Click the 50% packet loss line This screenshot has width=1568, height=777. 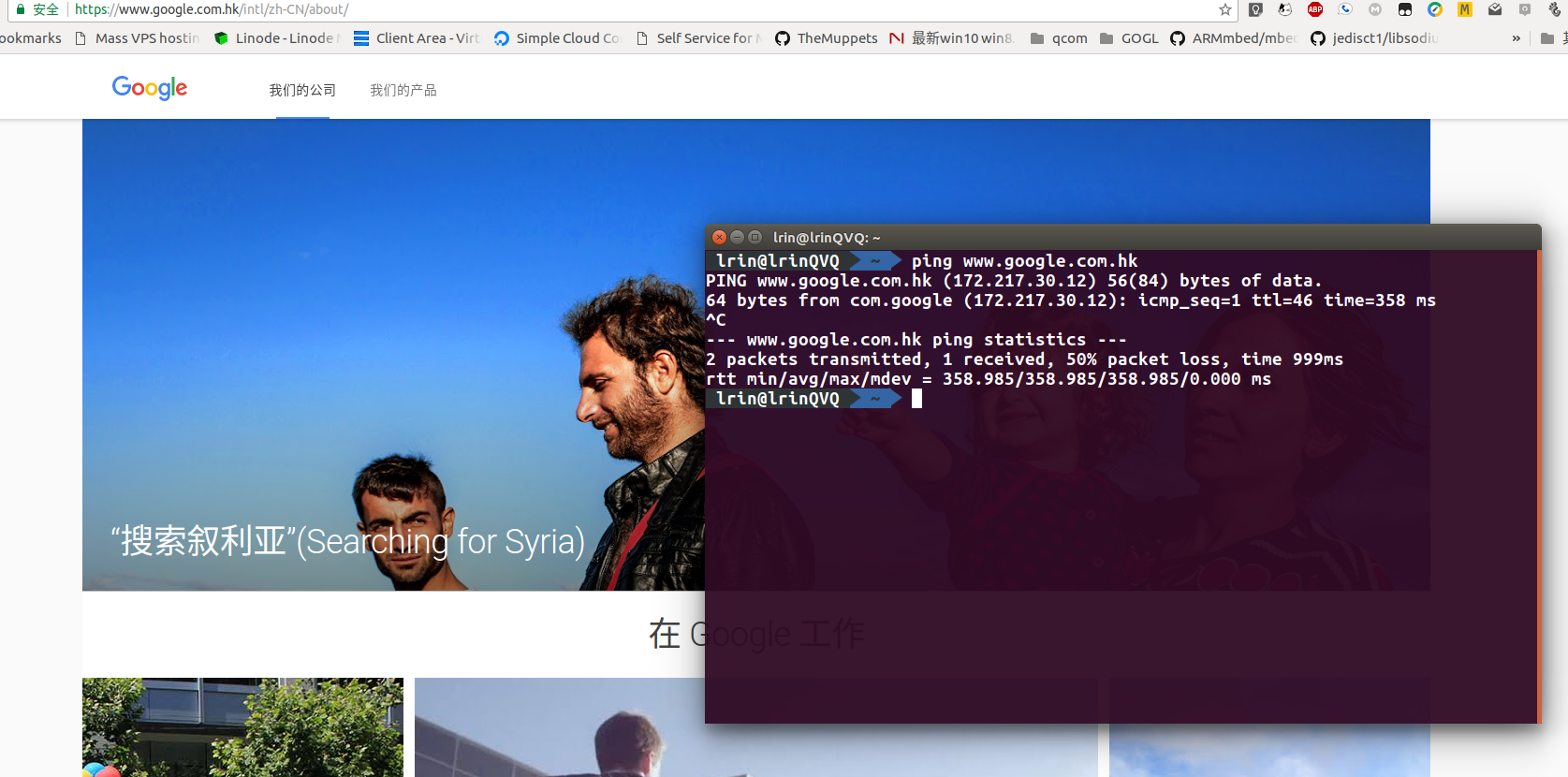(1024, 359)
